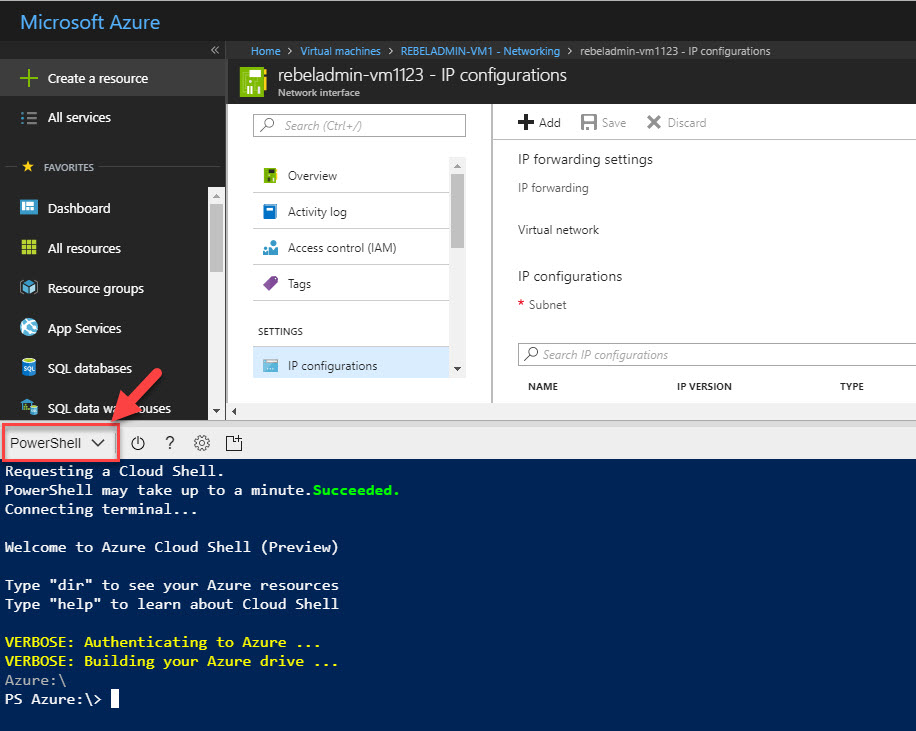Collapse the left sidebar with double chevron

click(215, 50)
